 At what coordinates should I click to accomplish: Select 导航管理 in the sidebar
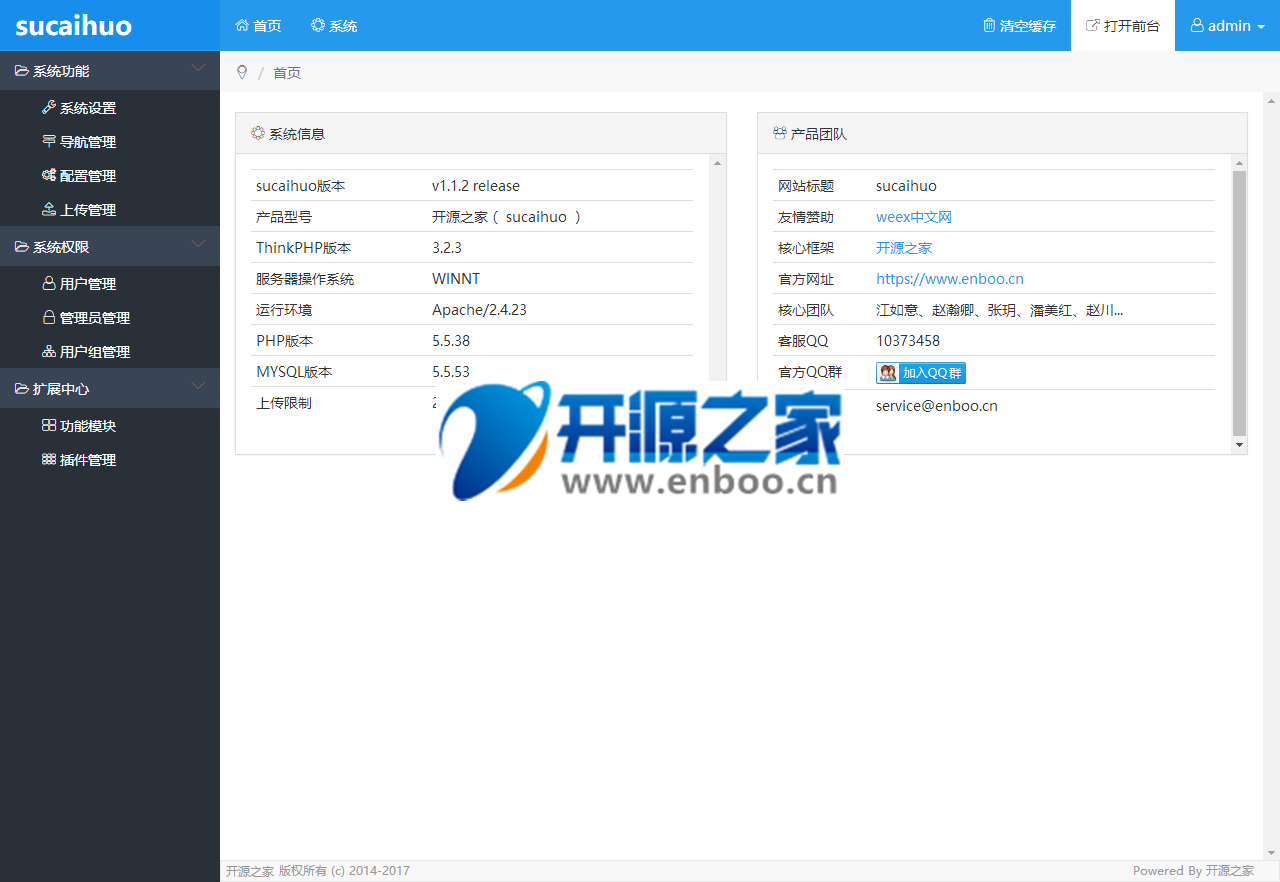tap(110, 141)
